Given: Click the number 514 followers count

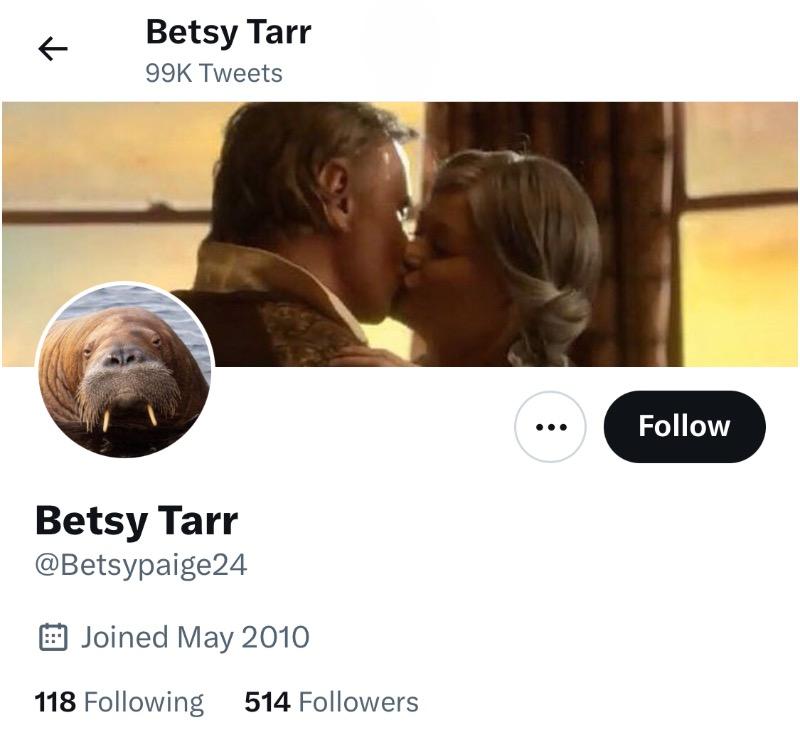Looking at the screenshot, I should click(267, 702).
